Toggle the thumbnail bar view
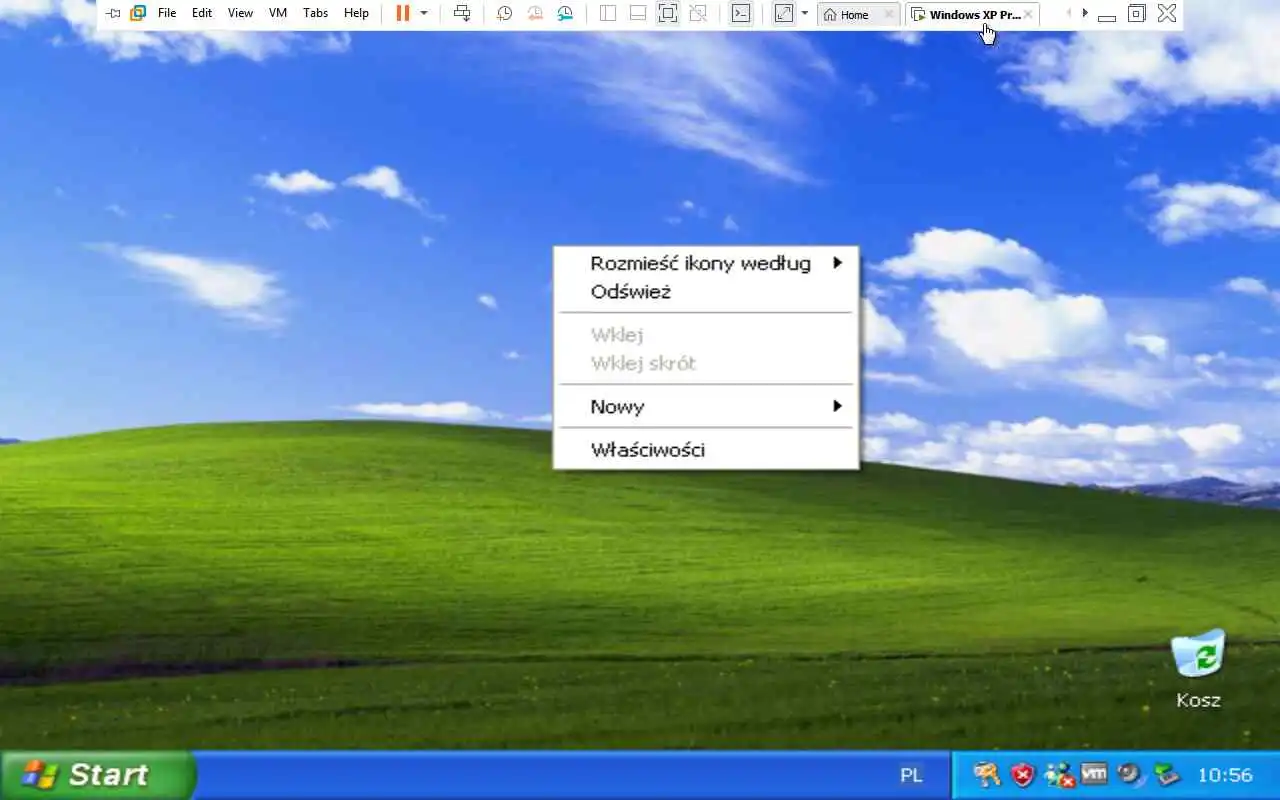 pos(638,14)
